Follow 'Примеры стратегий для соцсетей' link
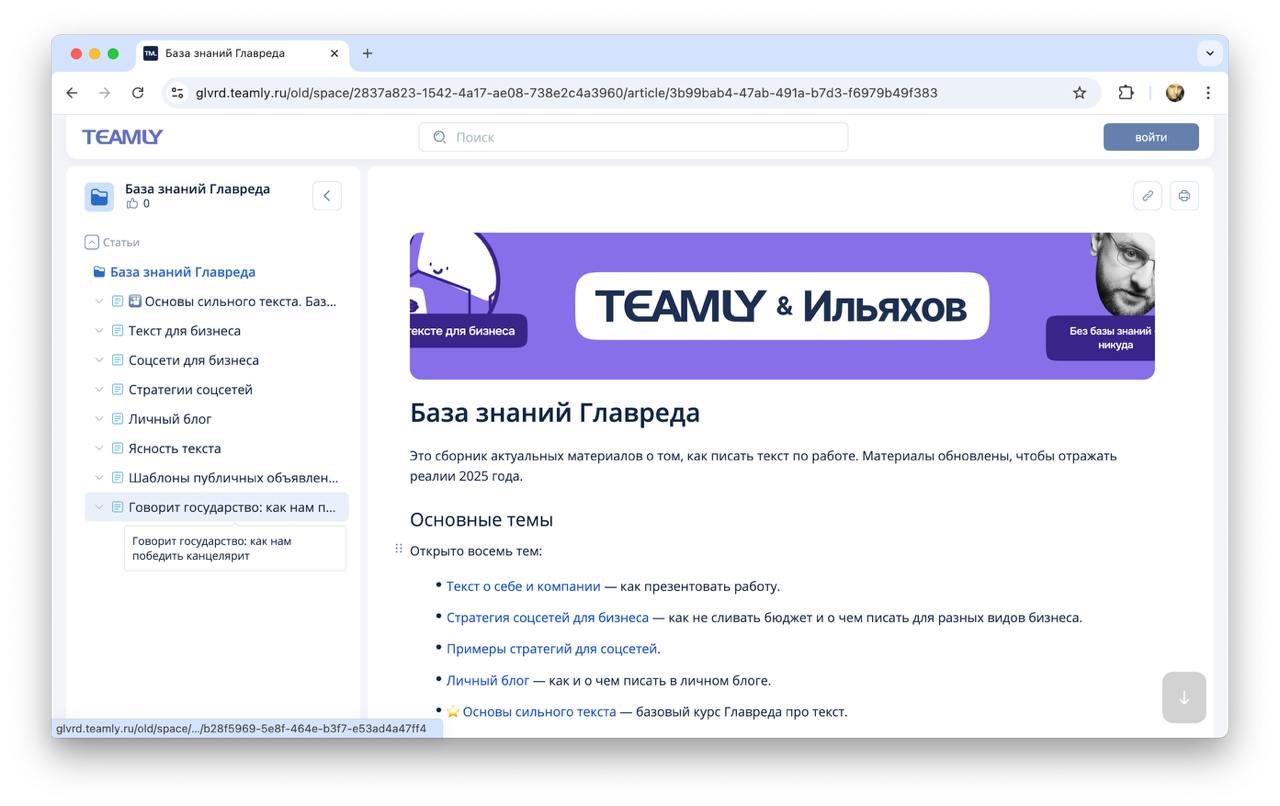Image resolution: width=1280 pixels, height=806 pixels. pyautogui.click(x=551, y=649)
